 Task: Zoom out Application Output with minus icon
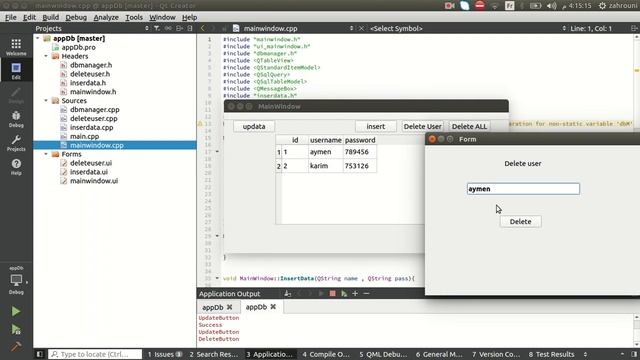[x=366, y=293]
